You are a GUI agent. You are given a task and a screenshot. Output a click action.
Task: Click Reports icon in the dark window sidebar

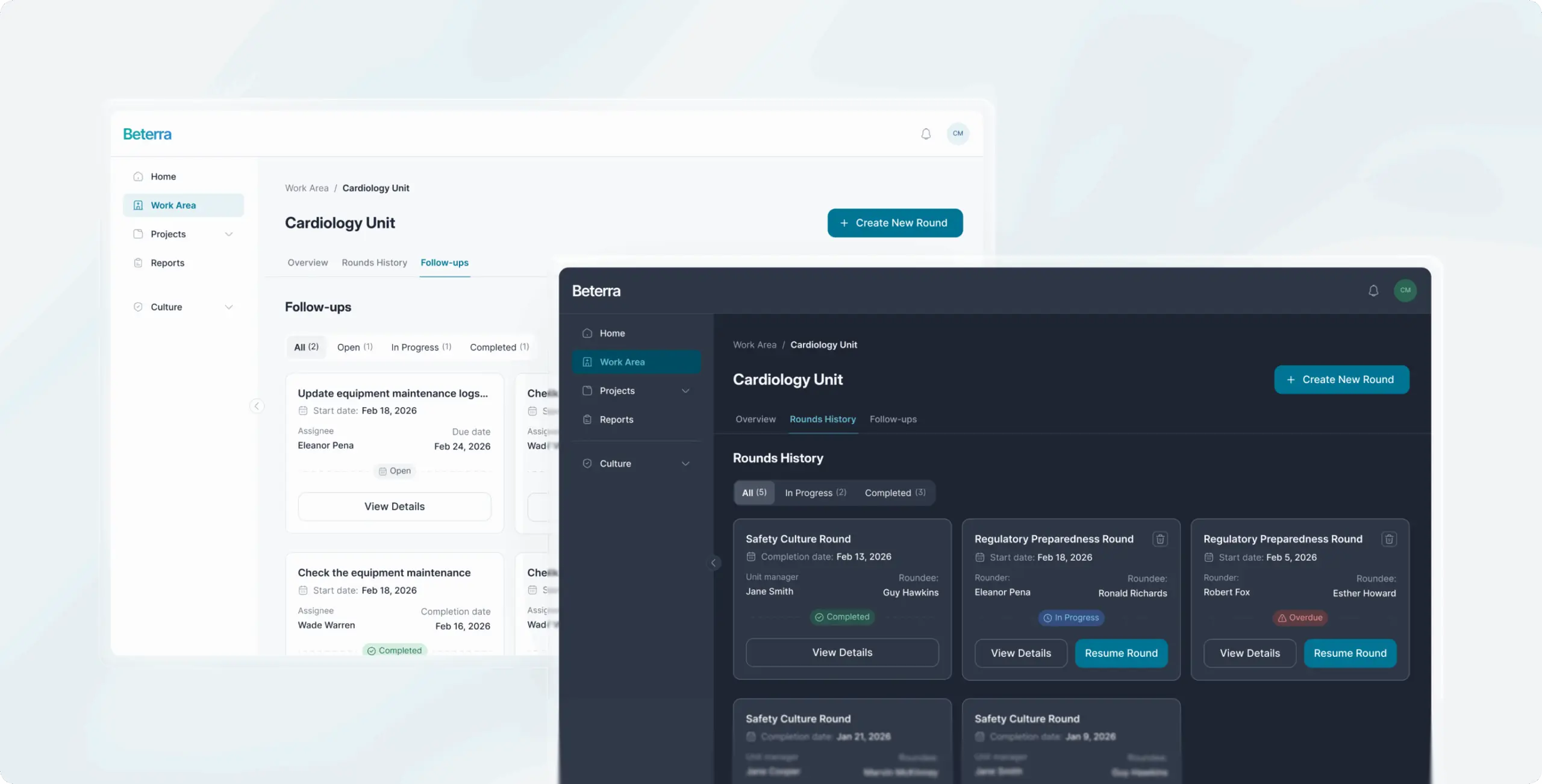(x=587, y=420)
